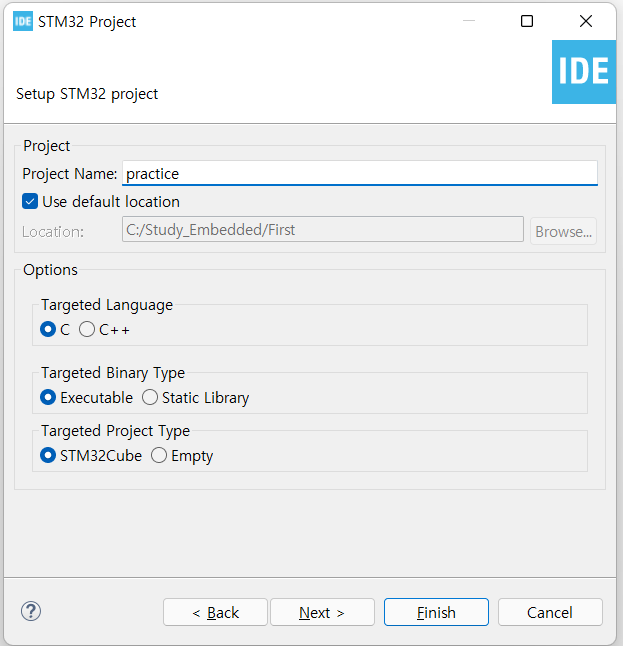
Task: Select Empty project type
Action: tap(159, 456)
